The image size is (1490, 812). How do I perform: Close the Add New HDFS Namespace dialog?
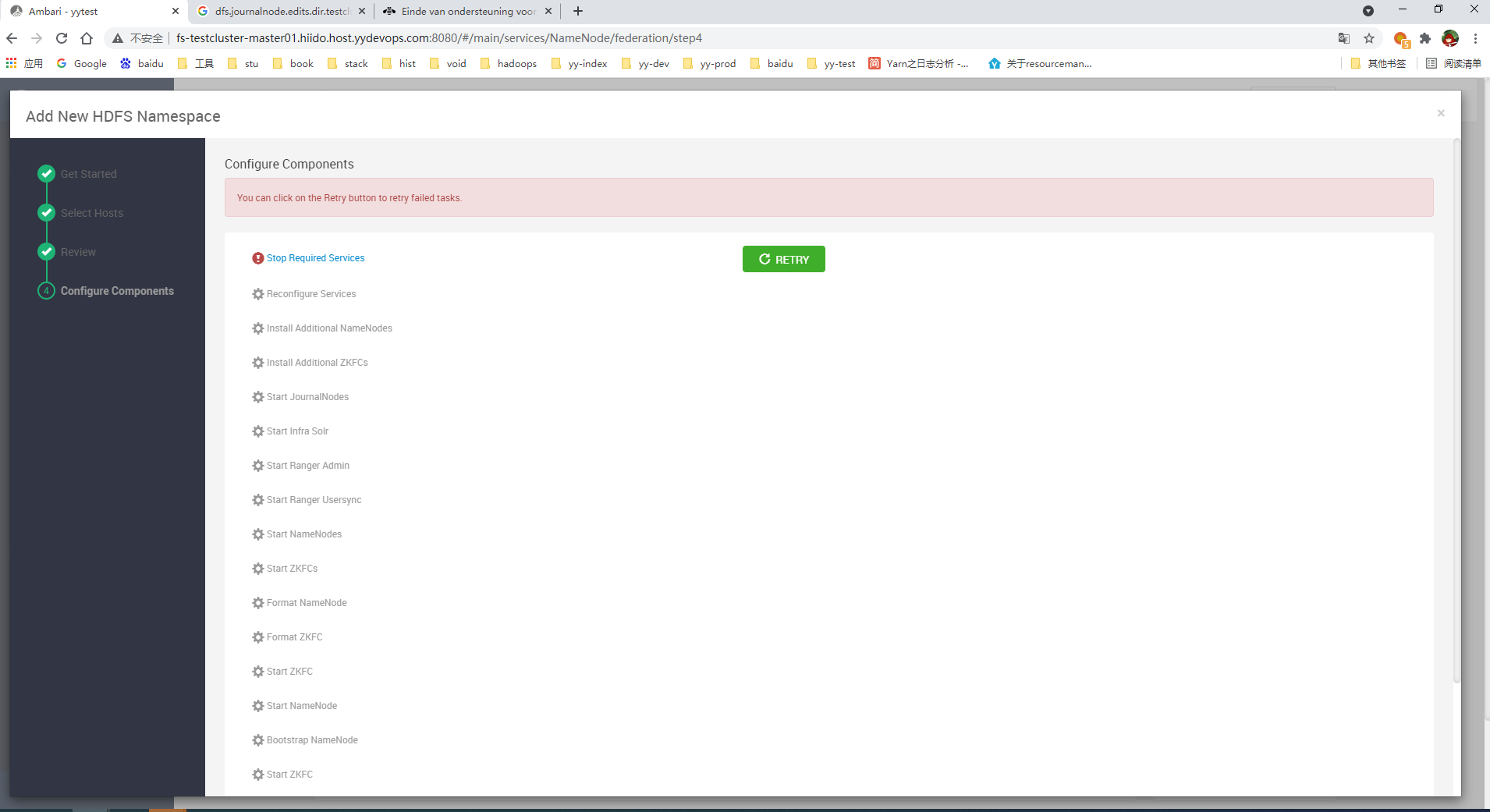[x=1441, y=113]
